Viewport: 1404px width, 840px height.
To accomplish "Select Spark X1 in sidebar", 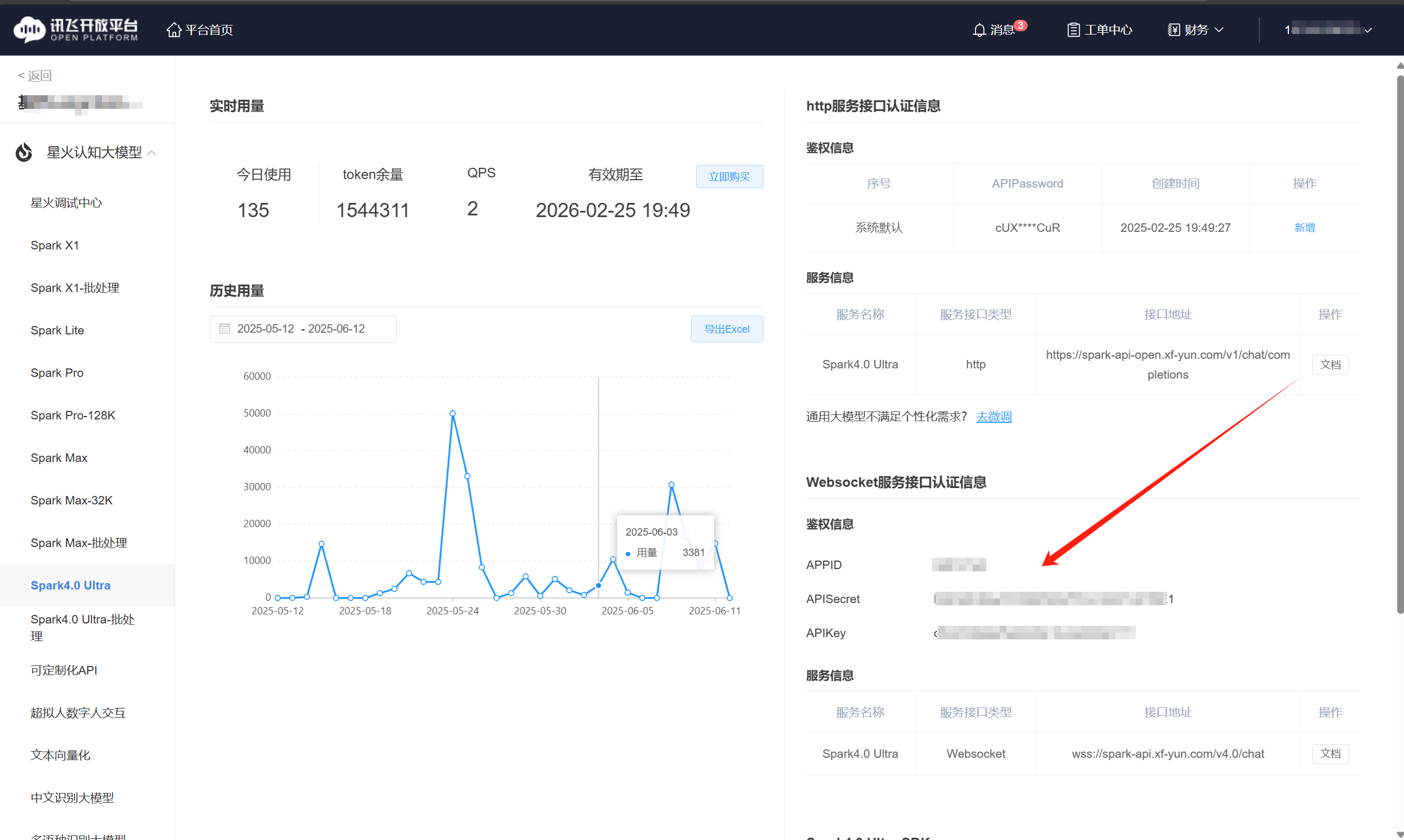I will 55,245.
